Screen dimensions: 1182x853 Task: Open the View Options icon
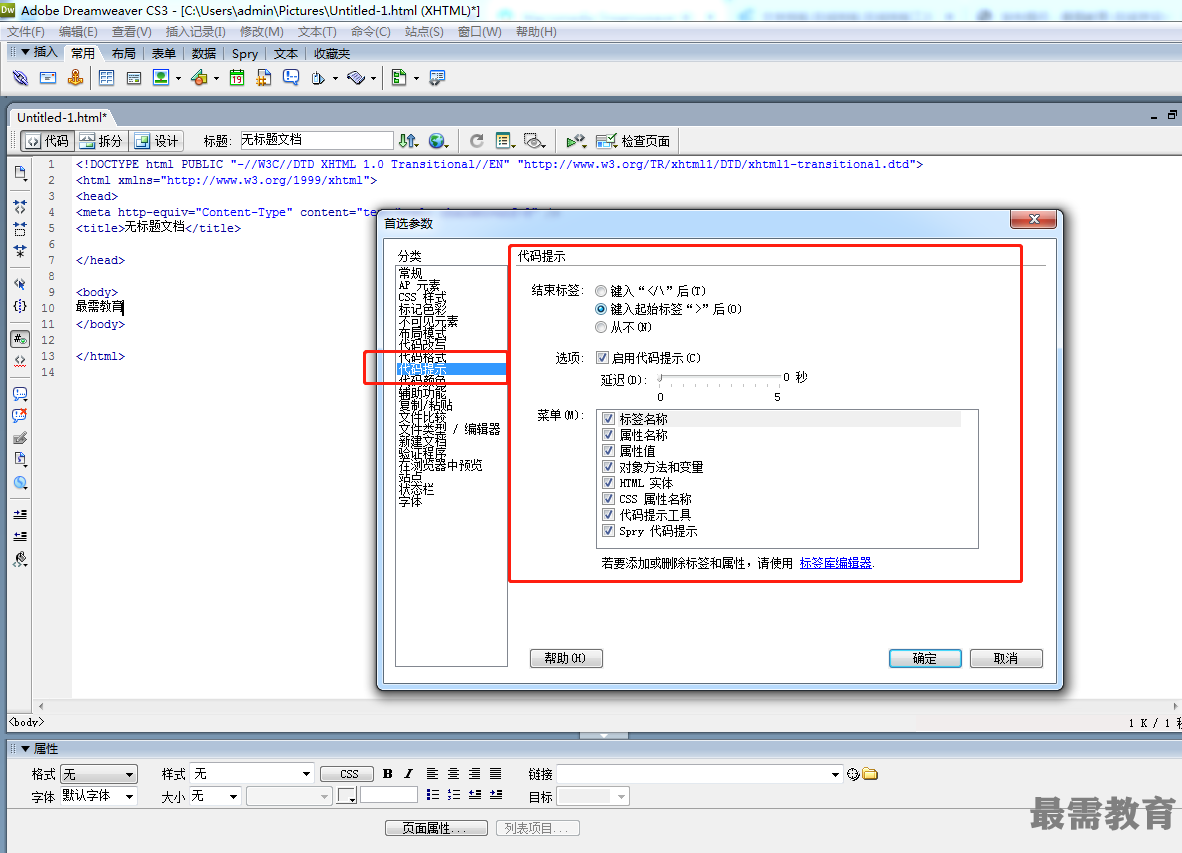[504, 140]
